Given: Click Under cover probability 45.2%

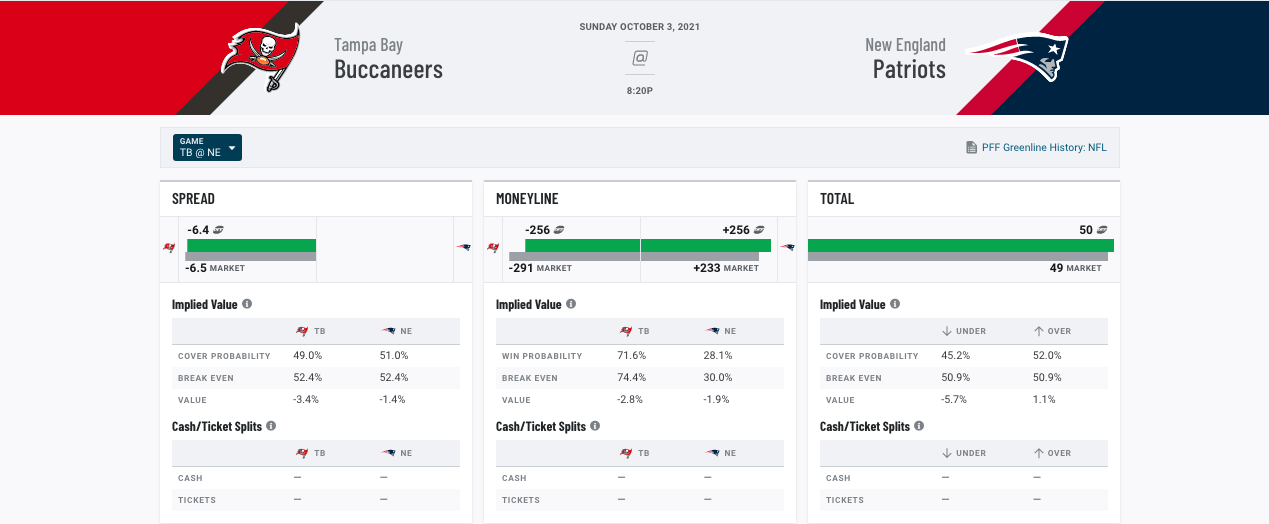Looking at the screenshot, I should tap(956, 355).
